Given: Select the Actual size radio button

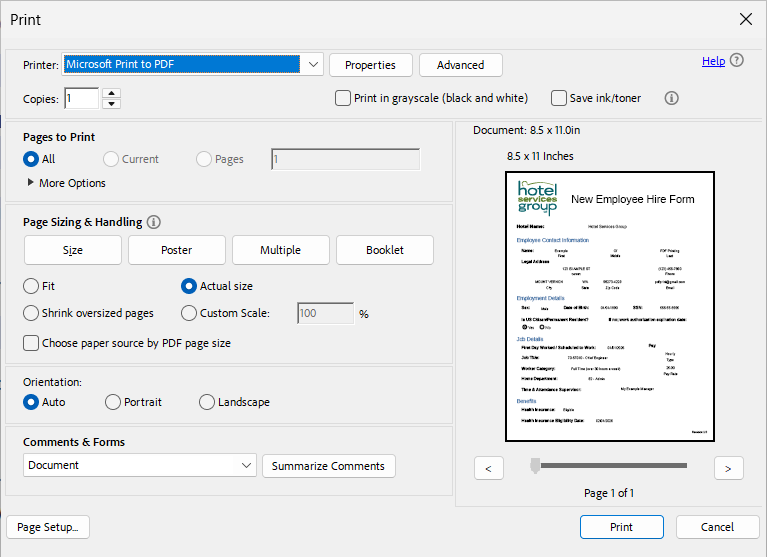Looking at the screenshot, I should coord(189,286).
